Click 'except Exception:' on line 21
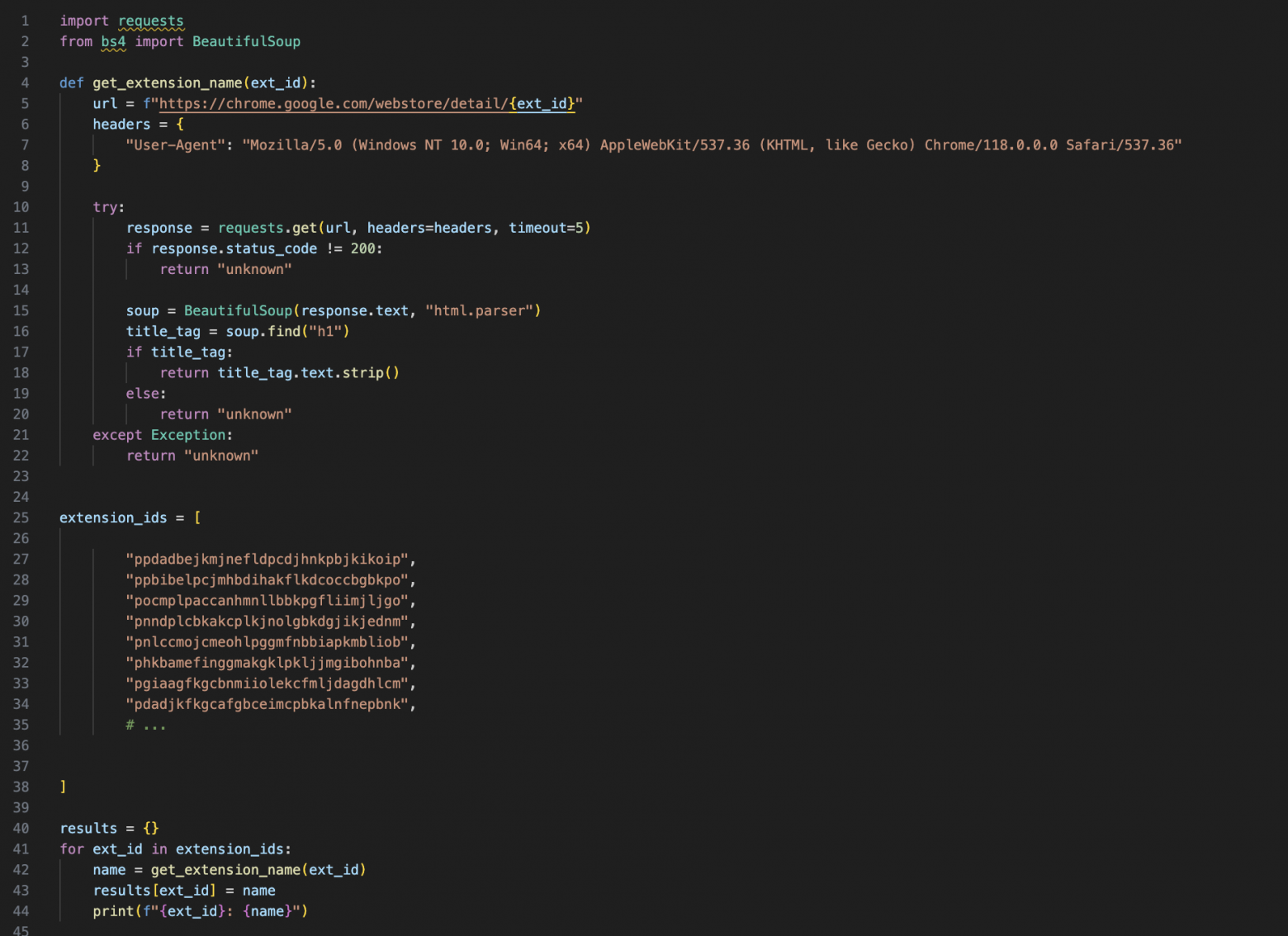This screenshot has height=936, width=1288. 163,435
